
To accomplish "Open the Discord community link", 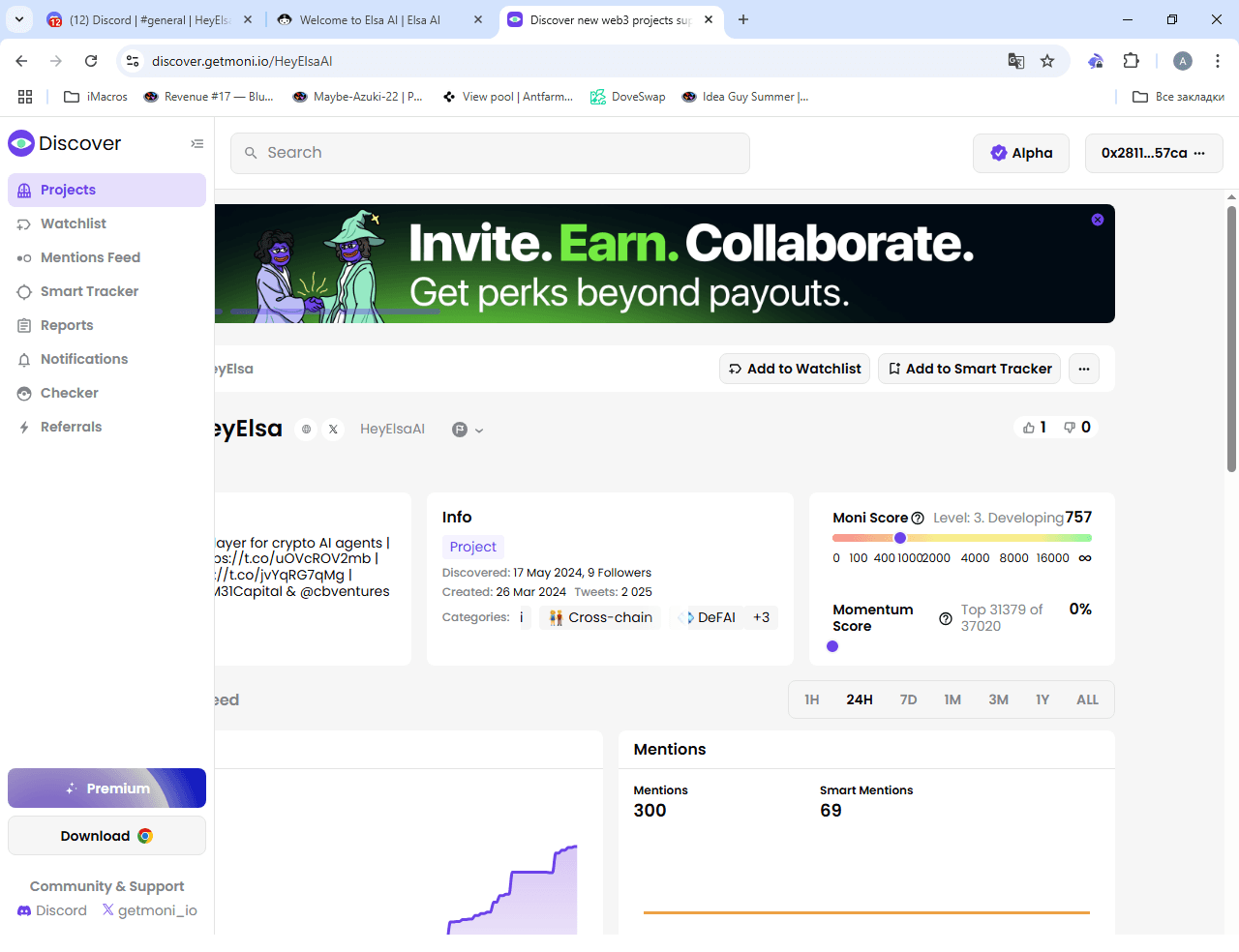I will [x=52, y=910].
